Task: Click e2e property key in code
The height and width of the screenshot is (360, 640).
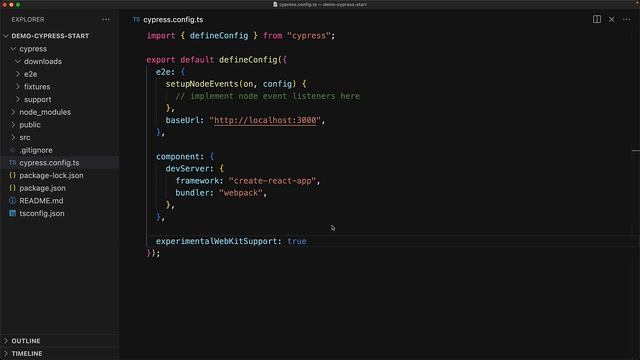Action: (x=163, y=72)
